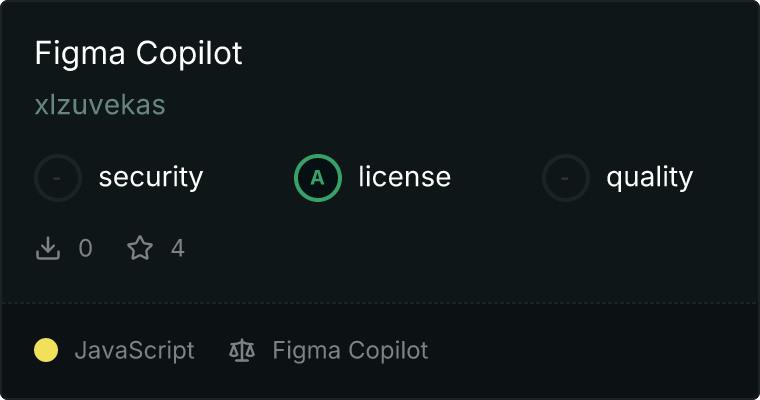Open the Figma Copilot card title
Image resolution: width=760 pixels, height=400 pixels.
(138, 54)
